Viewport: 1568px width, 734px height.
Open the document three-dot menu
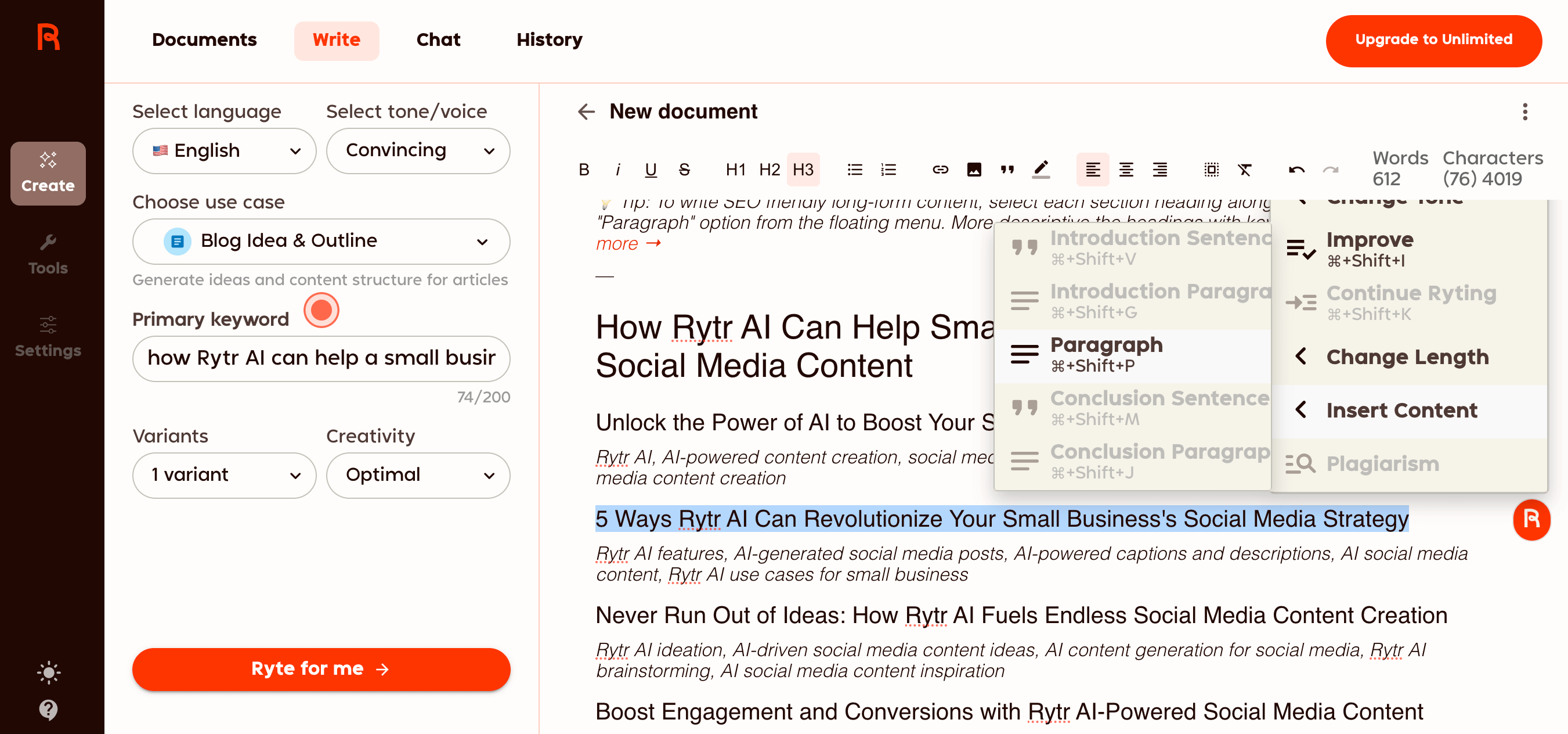pyautogui.click(x=1525, y=111)
